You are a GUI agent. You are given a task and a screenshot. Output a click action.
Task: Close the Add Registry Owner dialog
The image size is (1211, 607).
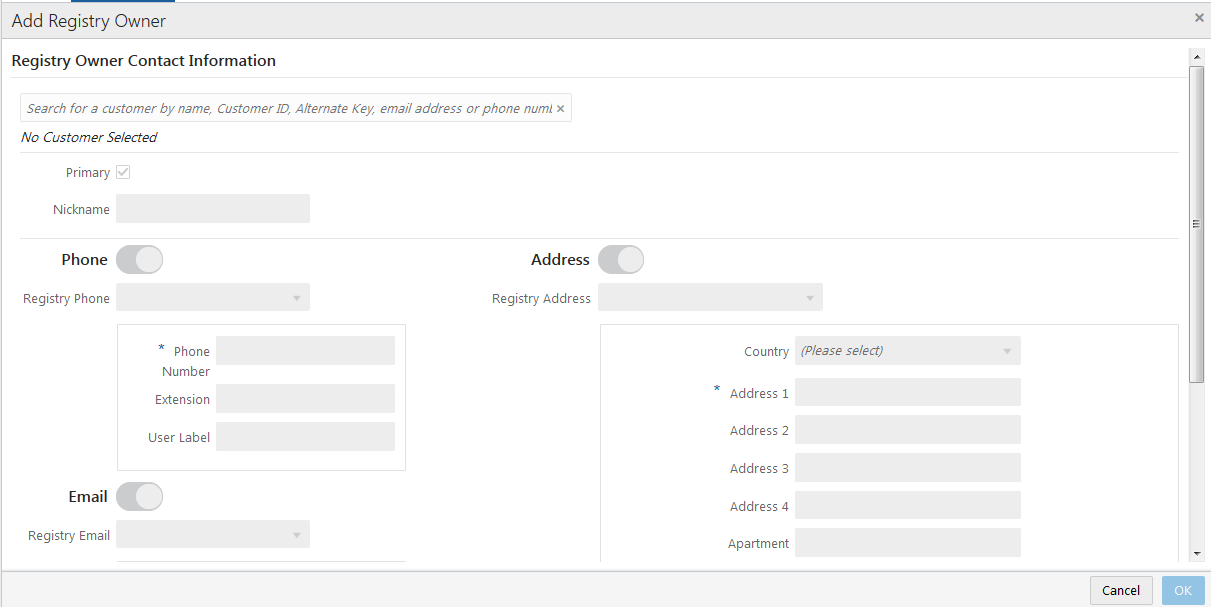pos(1199,17)
